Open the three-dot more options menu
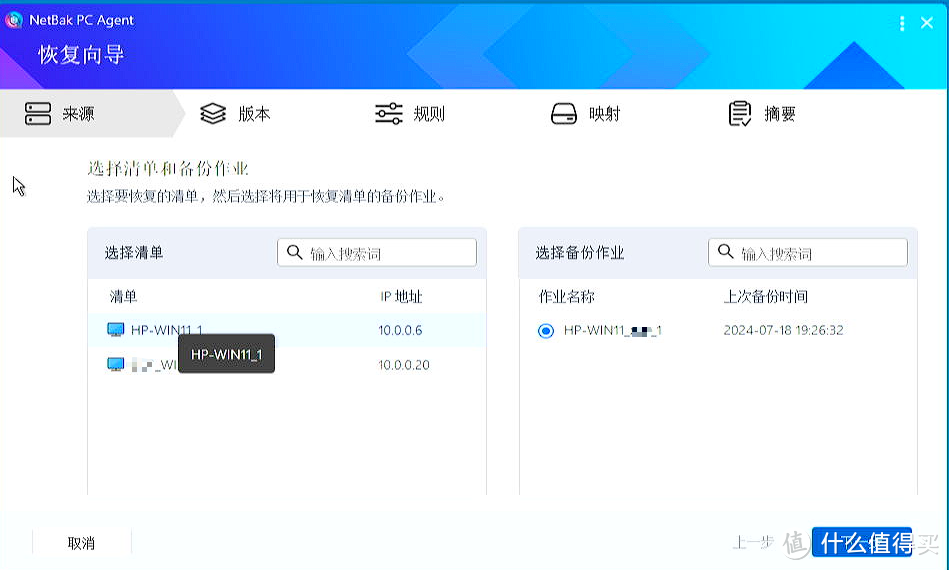 pyautogui.click(x=902, y=23)
